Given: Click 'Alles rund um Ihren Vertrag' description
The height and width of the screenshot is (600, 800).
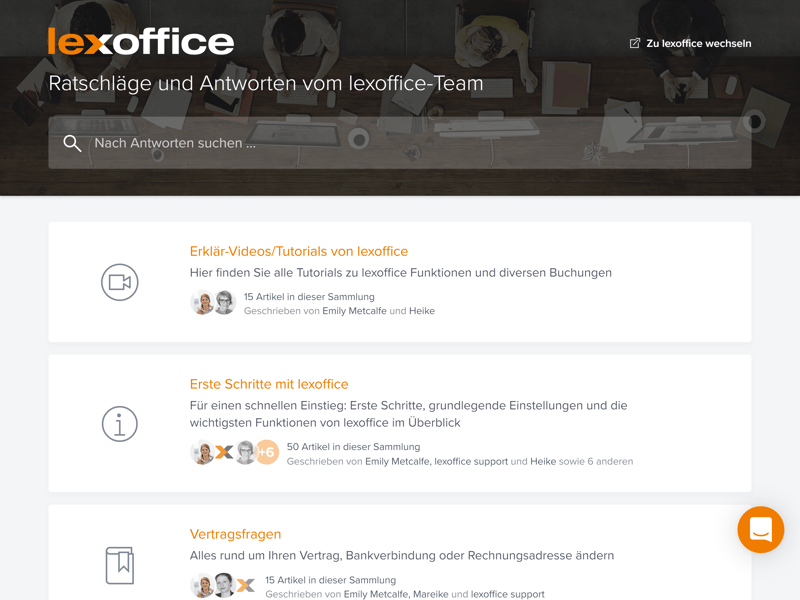Looking at the screenshot, I should [x=402, y=555].
